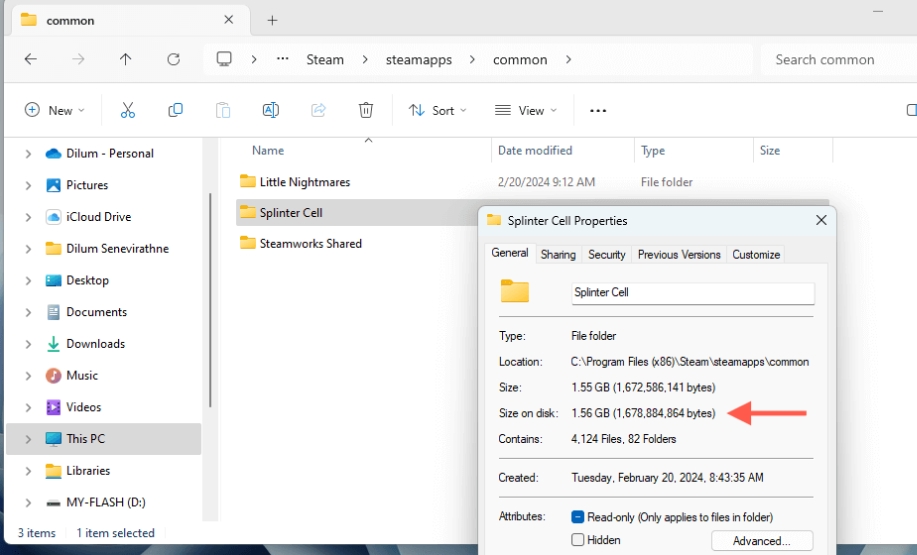The image size is (917, 555).
Task: Click the Steamworks Shared folder icon
Action: 247,243
